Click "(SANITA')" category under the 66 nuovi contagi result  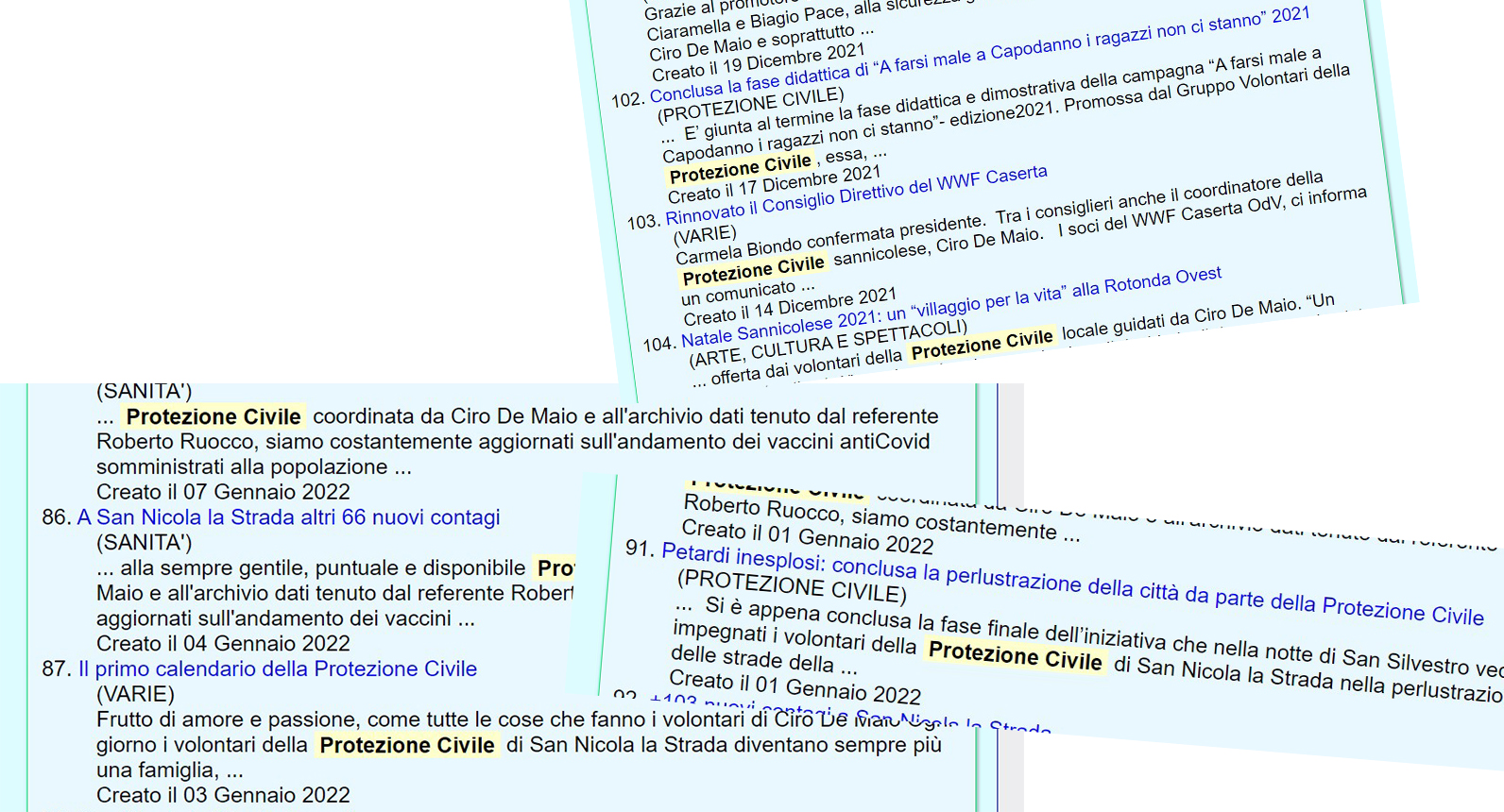(144, 543)
